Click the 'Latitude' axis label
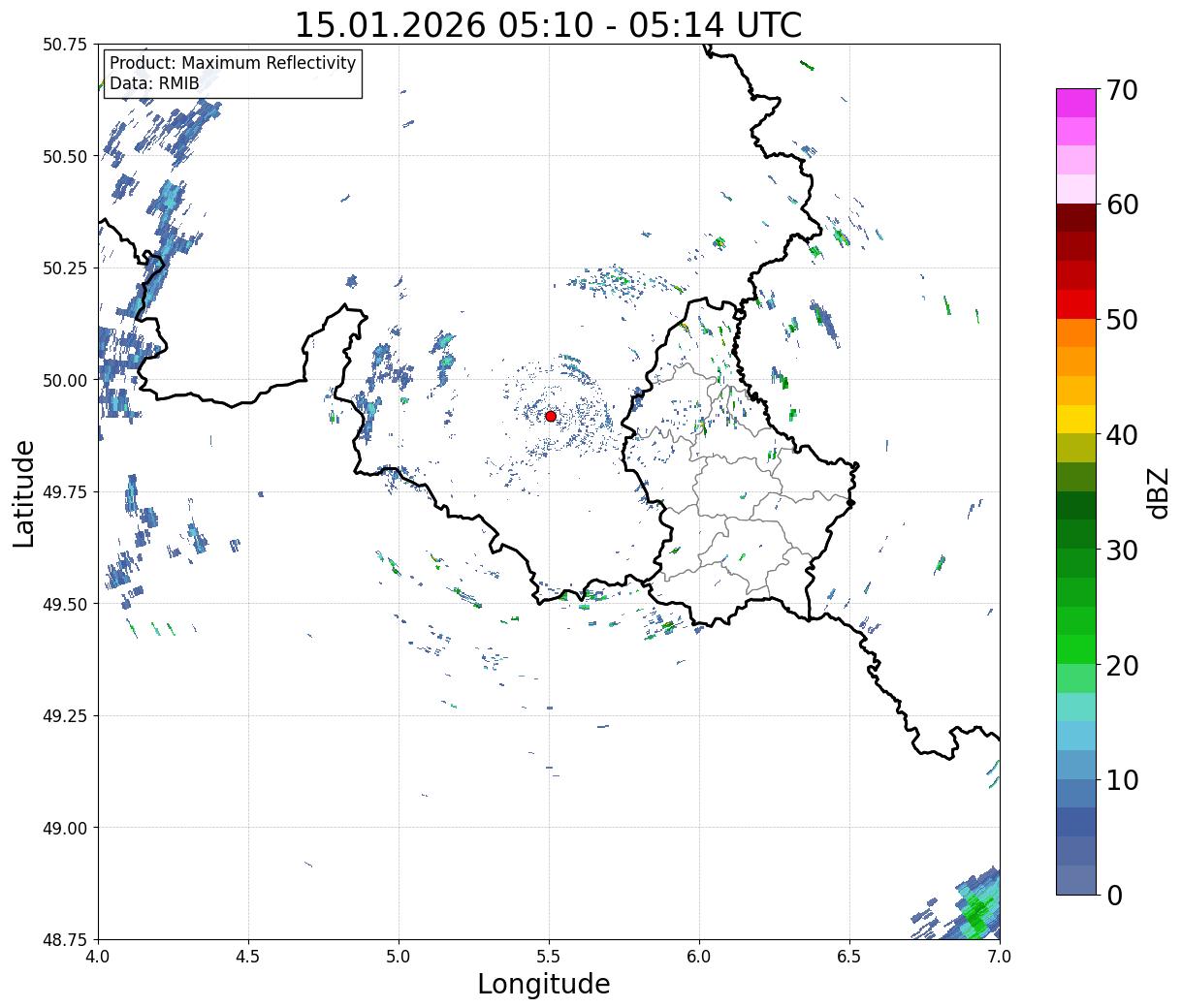Screen dimensions: 1182x1008 tap(24, 492)
